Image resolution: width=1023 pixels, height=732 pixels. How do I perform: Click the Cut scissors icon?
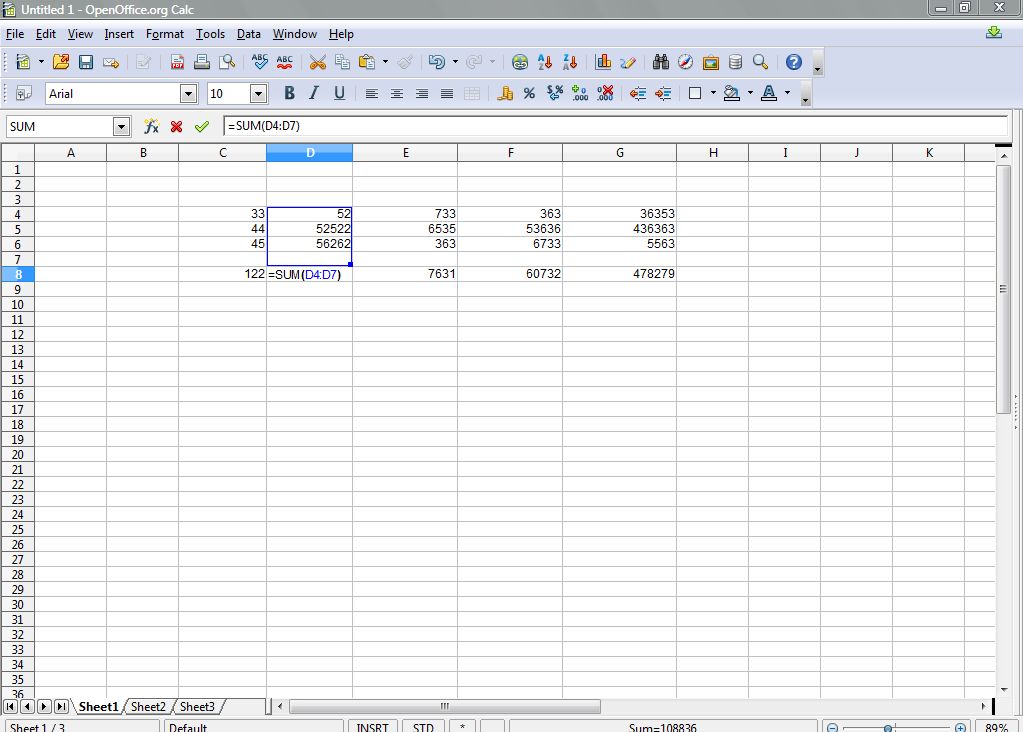tap(318, 62)
